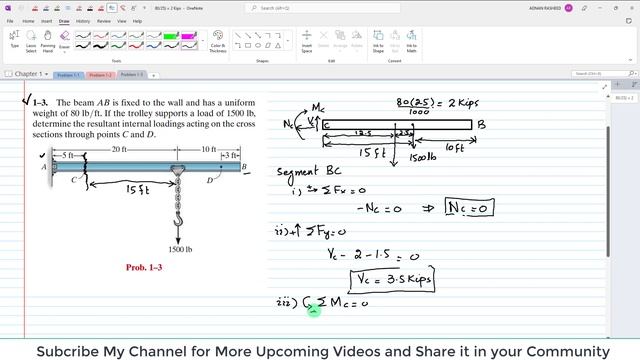Viewport: 640px width, 360px height.
Task: Convert with Ink to Math
Action: point(411,41)
